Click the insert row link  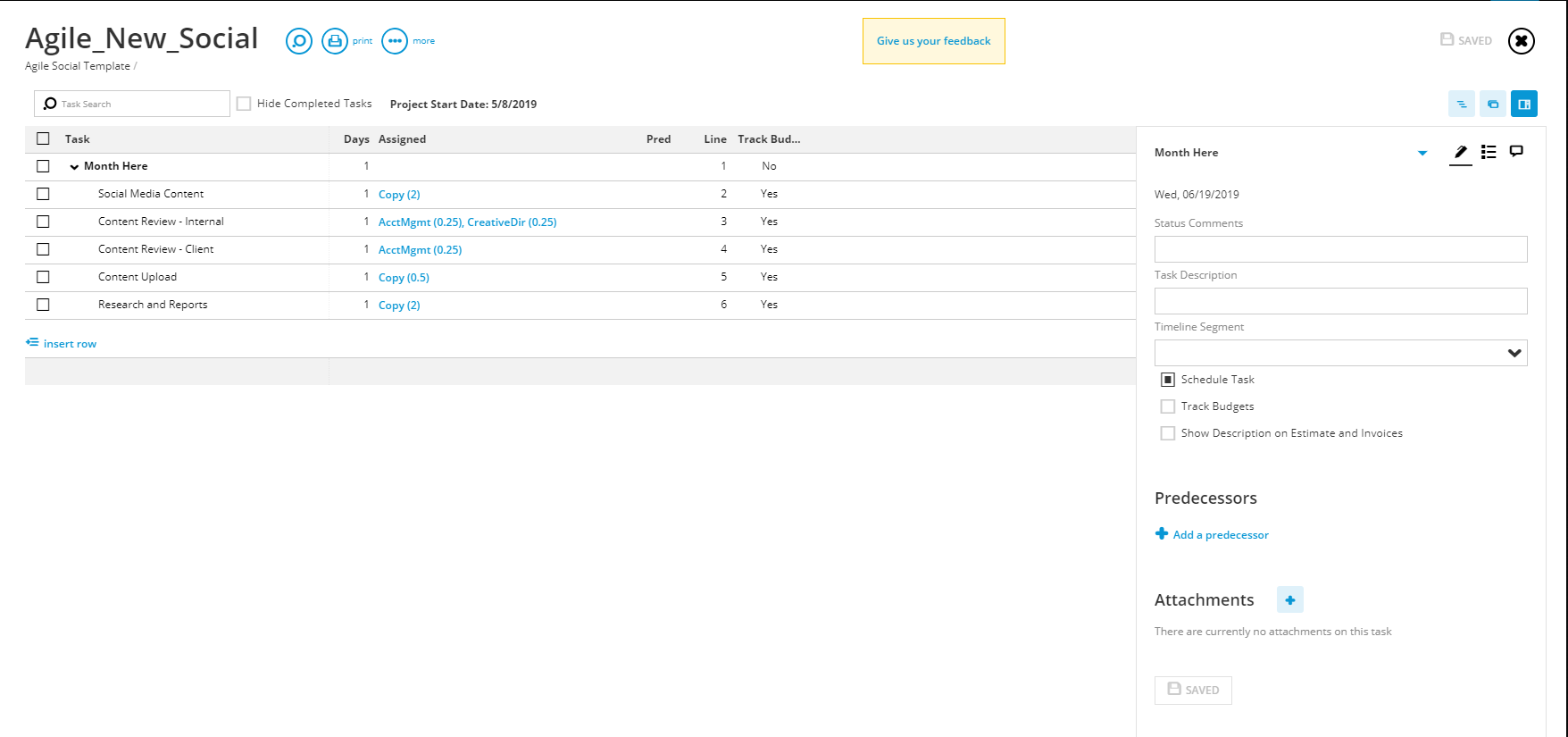[x=70, y=344]
